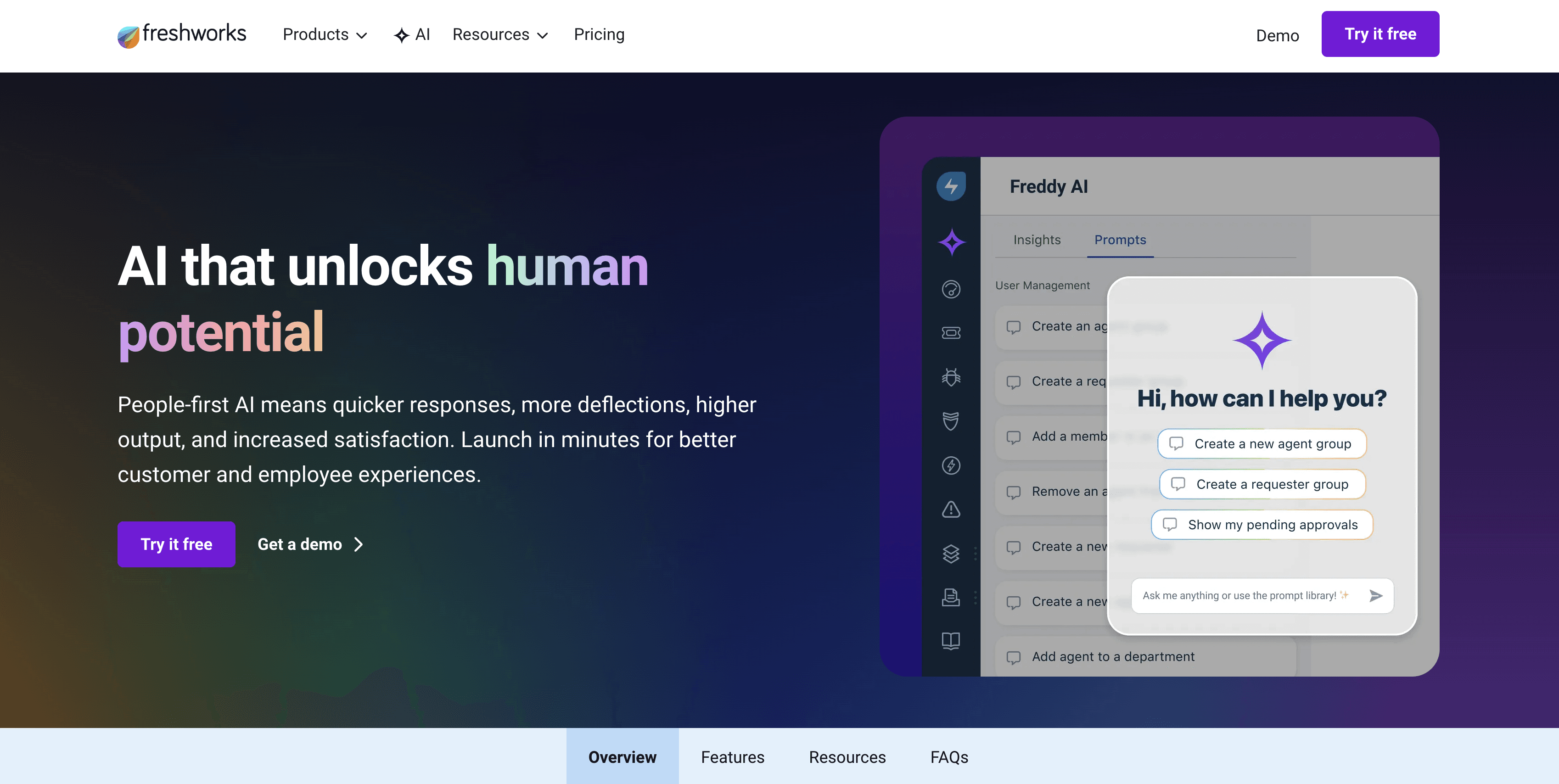Open the shield security icon in sidebar

pyautogui.click(x=951, y=421)
